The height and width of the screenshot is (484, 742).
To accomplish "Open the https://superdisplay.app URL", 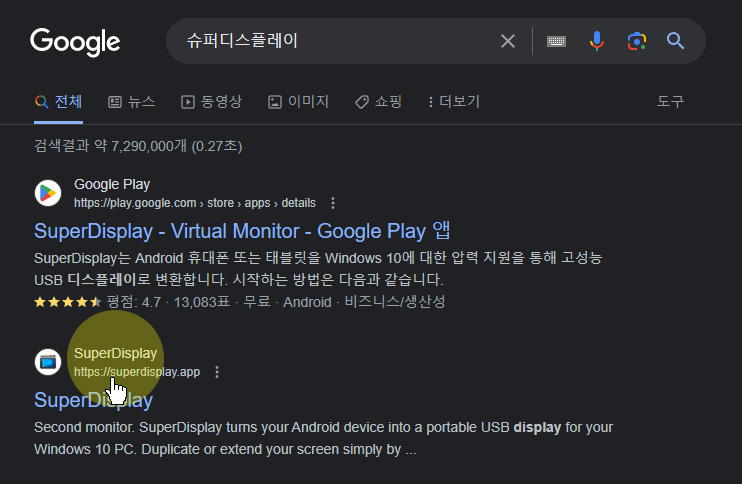I will [137, 372].
